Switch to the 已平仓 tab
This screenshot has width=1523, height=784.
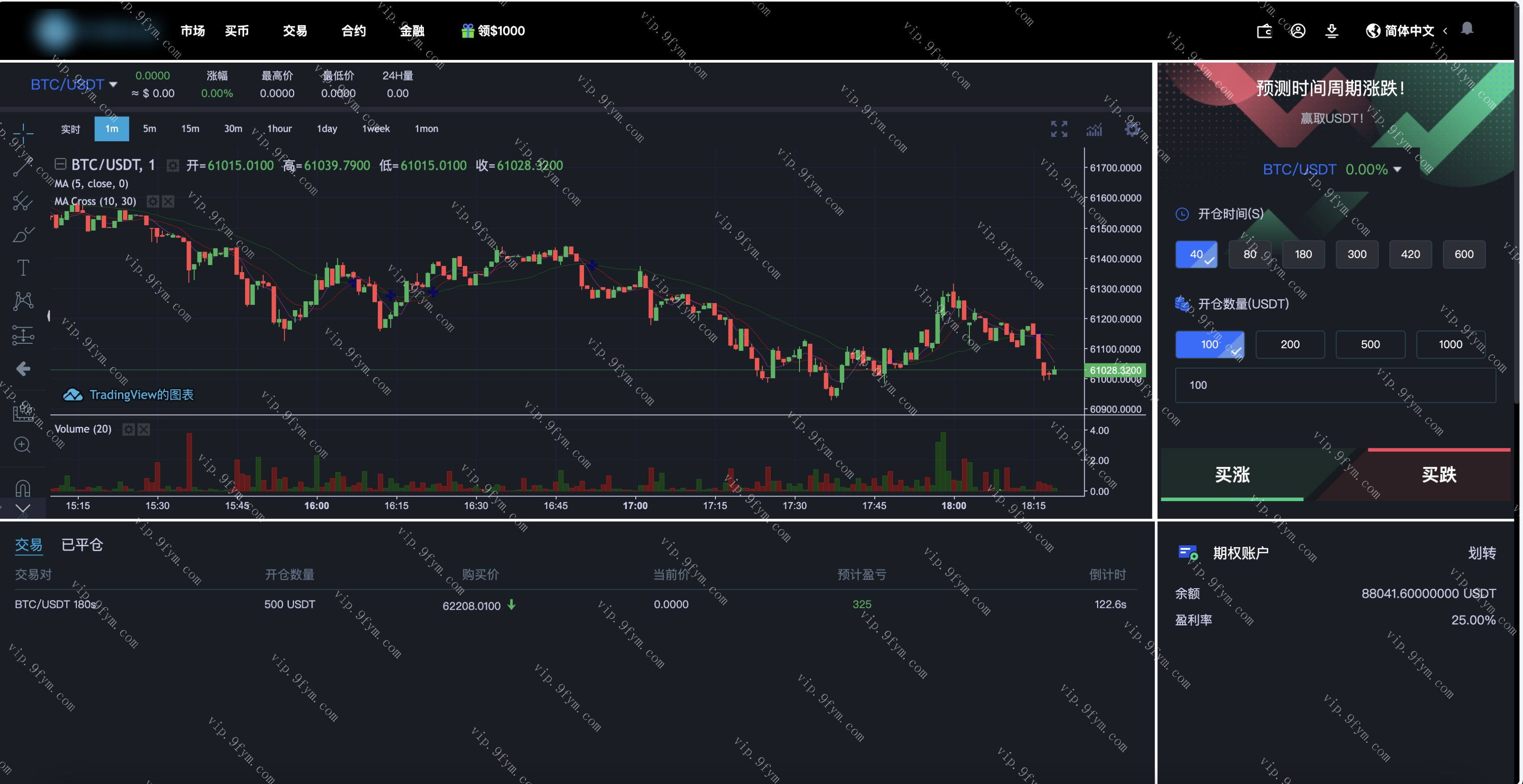point(82,545)
